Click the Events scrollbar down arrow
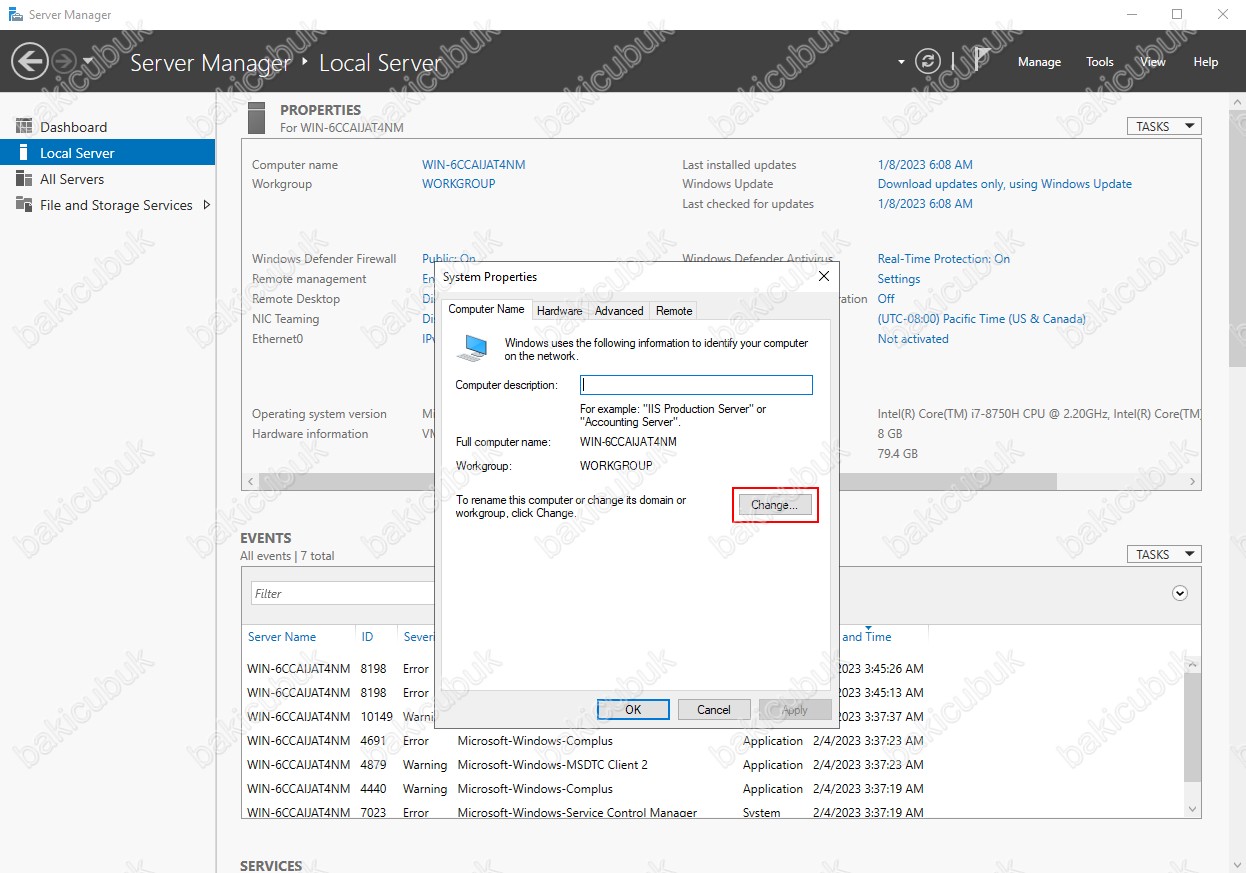 pos(1192,809)
